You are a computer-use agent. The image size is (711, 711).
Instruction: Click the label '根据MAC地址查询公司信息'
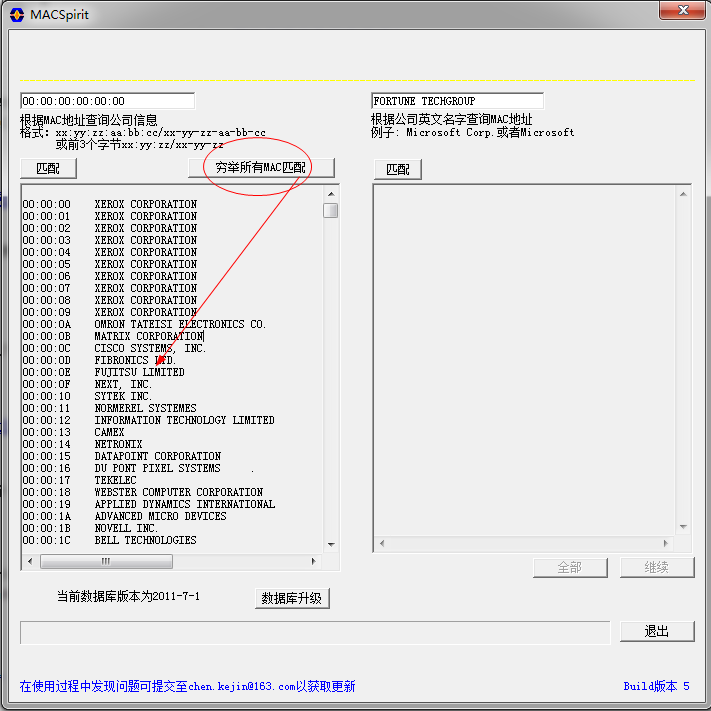[x=89, y=120]
